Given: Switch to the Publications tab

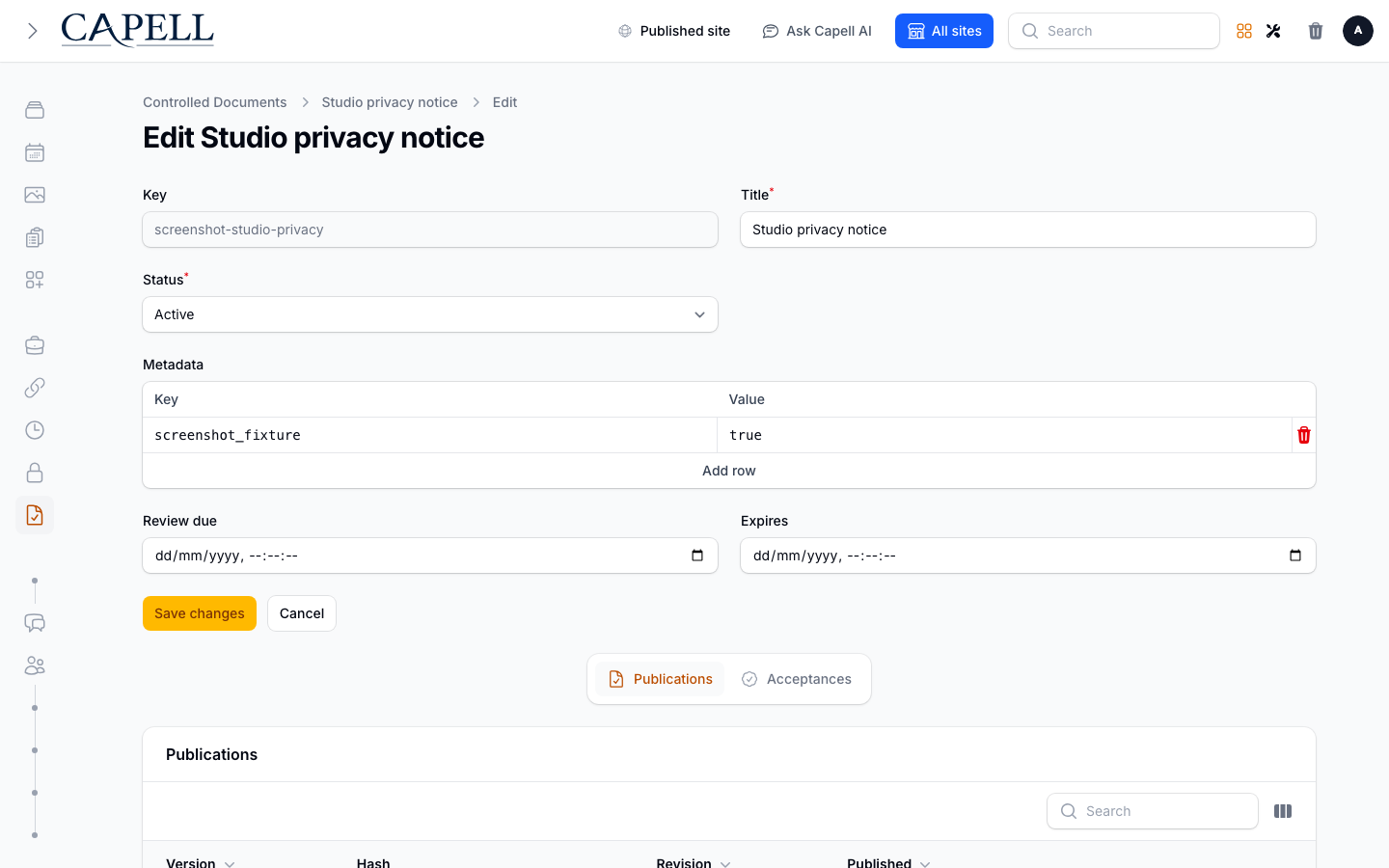Looking at the screenshot, I should (660, 679).
